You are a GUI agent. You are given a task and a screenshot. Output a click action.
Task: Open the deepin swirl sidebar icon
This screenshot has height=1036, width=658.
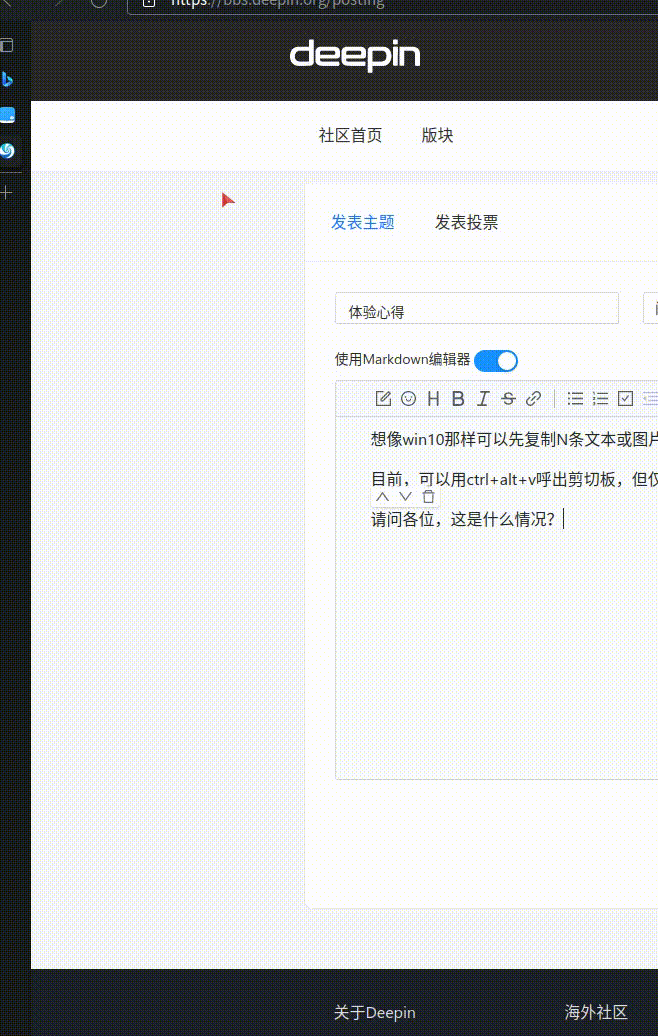7,151
